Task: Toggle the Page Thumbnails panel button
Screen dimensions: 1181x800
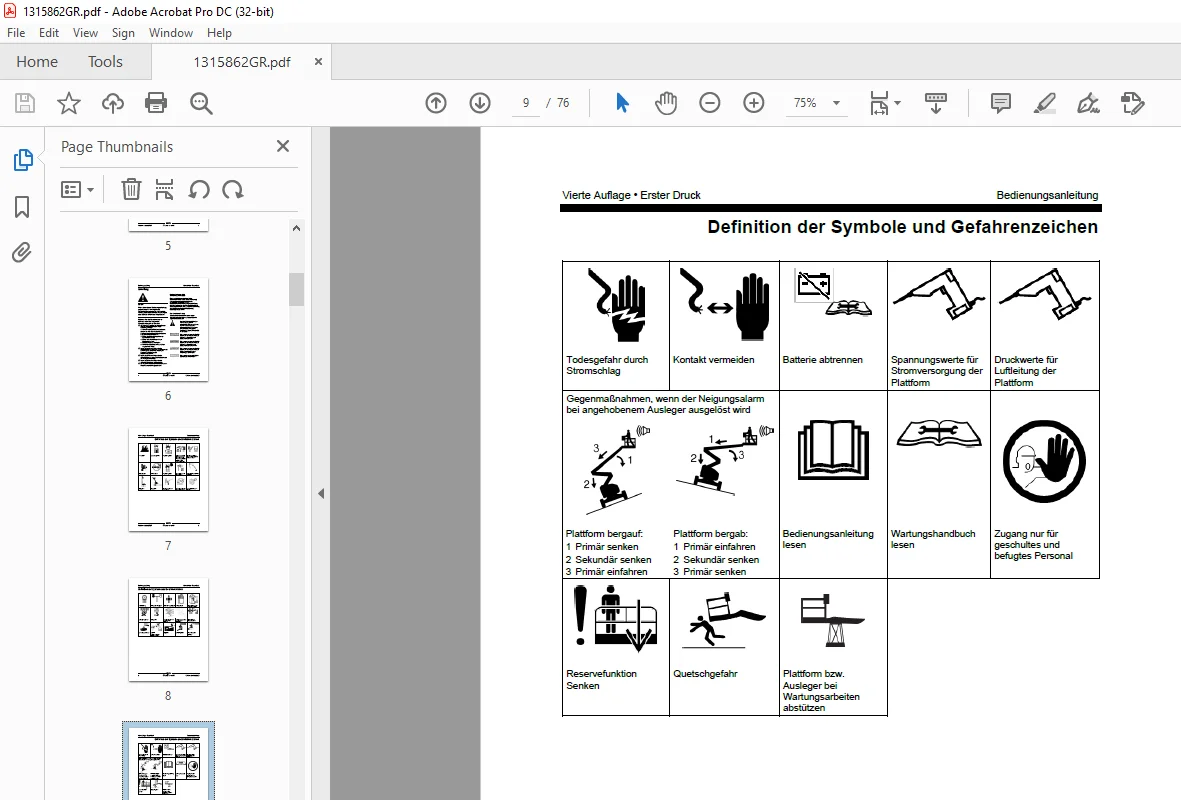Action: coord(23,160)
